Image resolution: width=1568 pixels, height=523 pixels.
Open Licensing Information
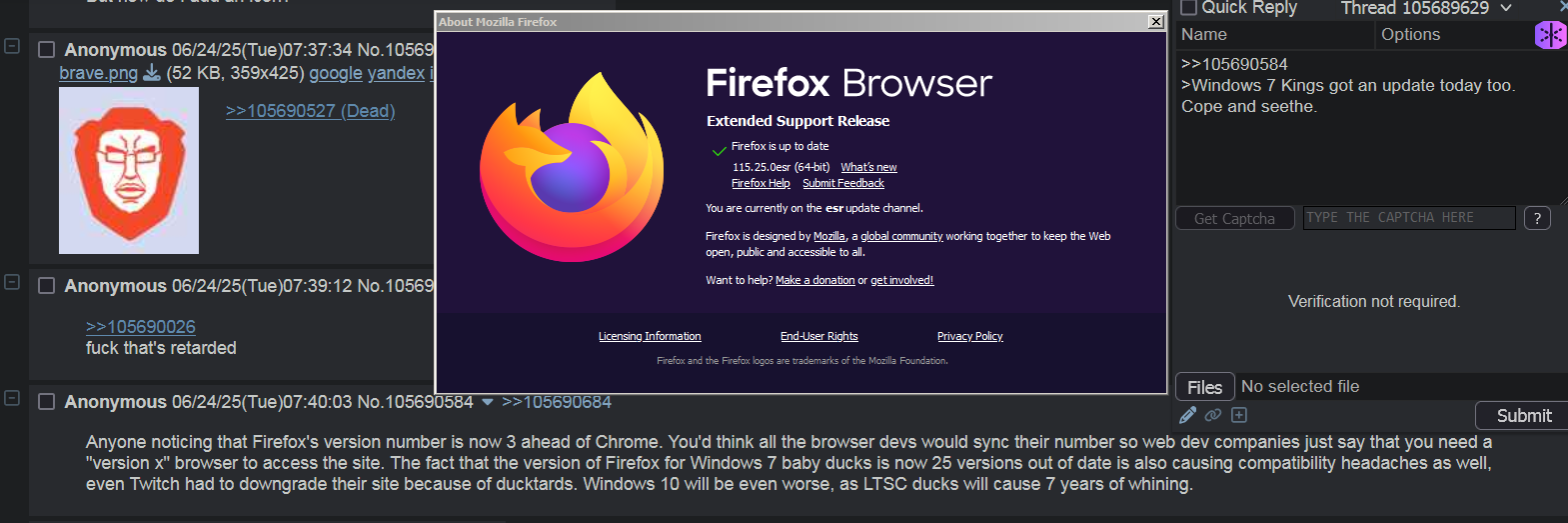point(650,337)
